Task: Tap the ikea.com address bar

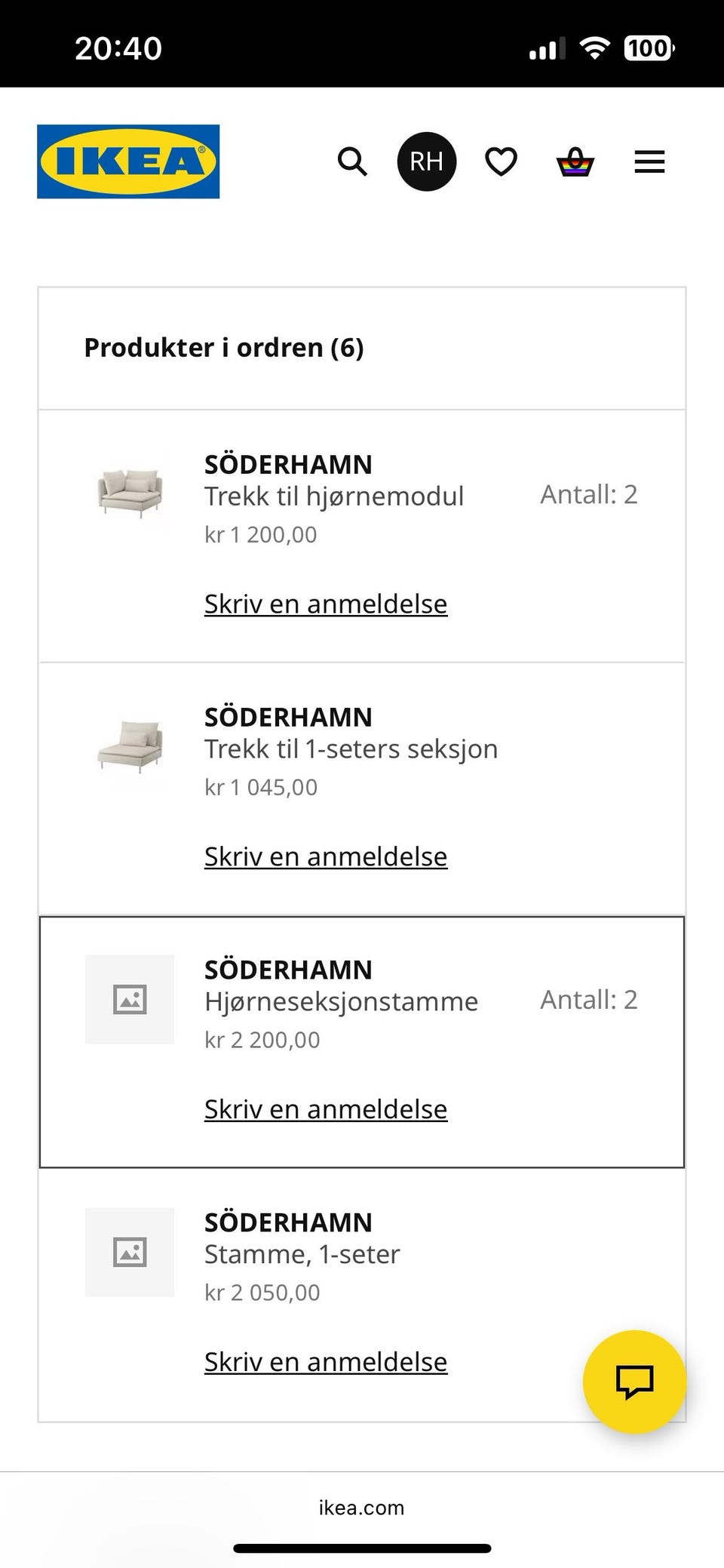Action: coord(361,1508)
